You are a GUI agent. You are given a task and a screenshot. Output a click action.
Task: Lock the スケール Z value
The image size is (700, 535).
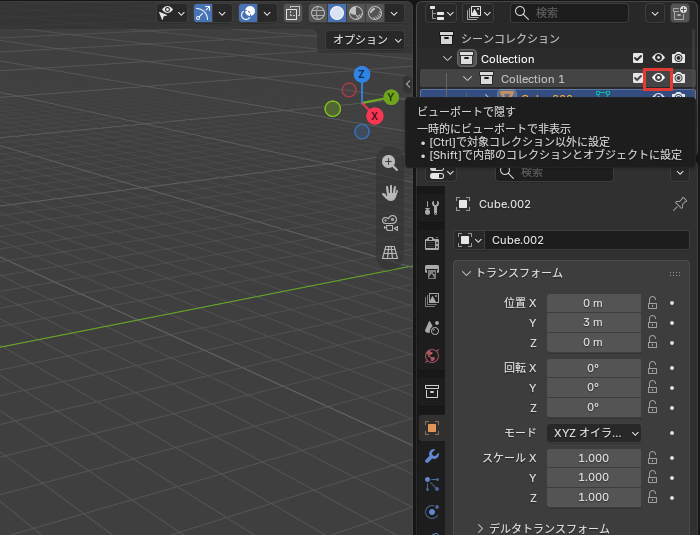652,497
